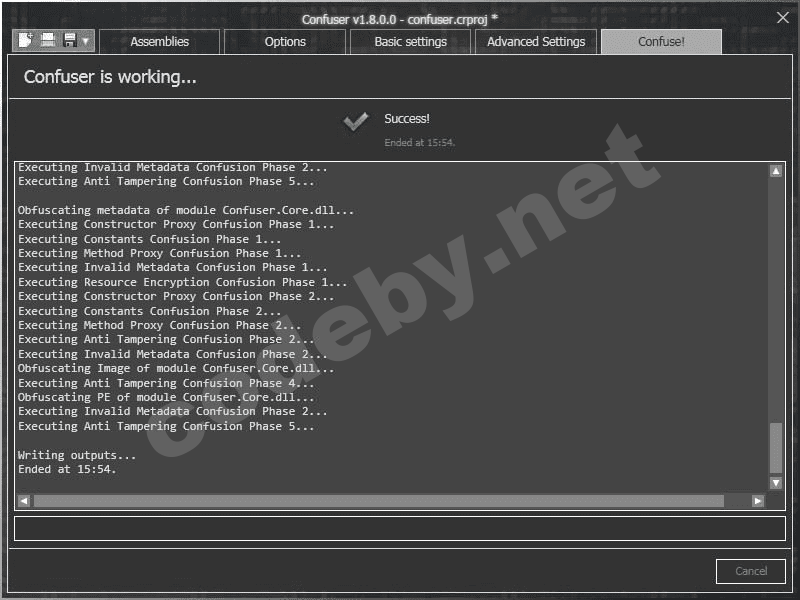The height and width of the screenshot is (600, 800).
Task: Open a project via the toolbar icon
Action: [x=48, y=40]
